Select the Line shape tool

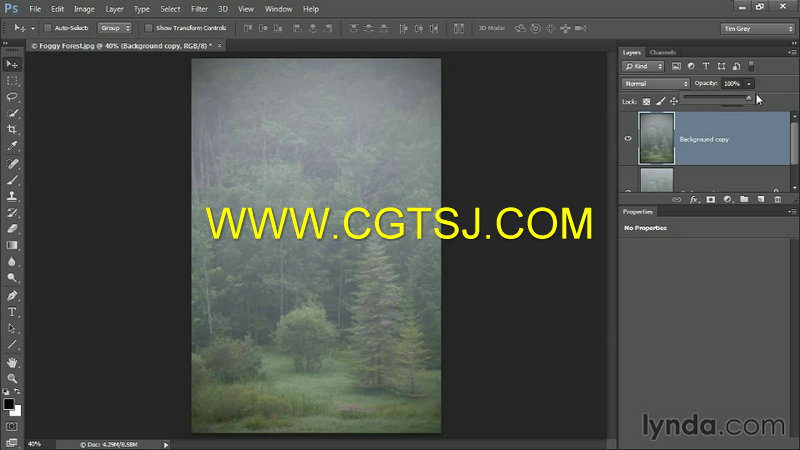tap(12, 345)
